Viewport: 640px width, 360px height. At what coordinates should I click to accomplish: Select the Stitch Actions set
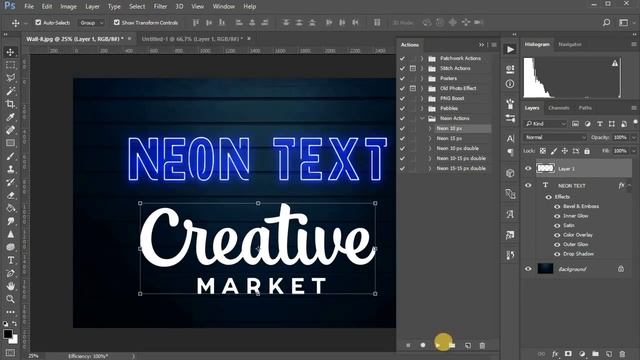[455, 68]
